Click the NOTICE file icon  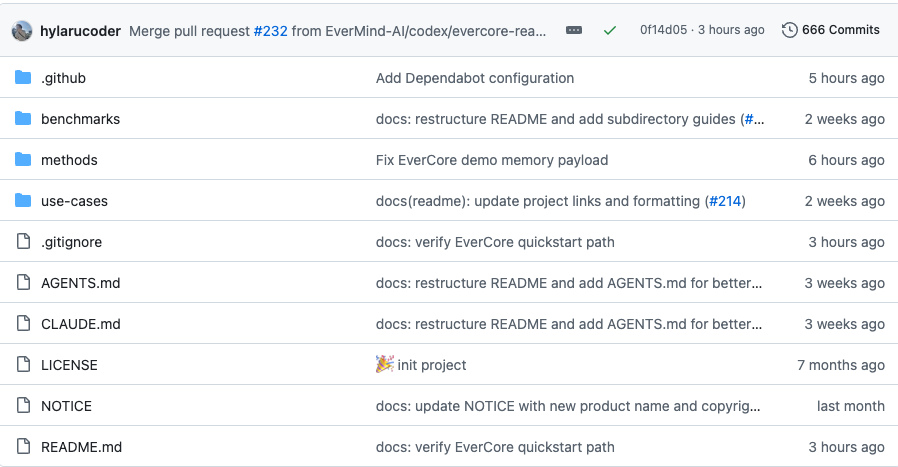23,406
